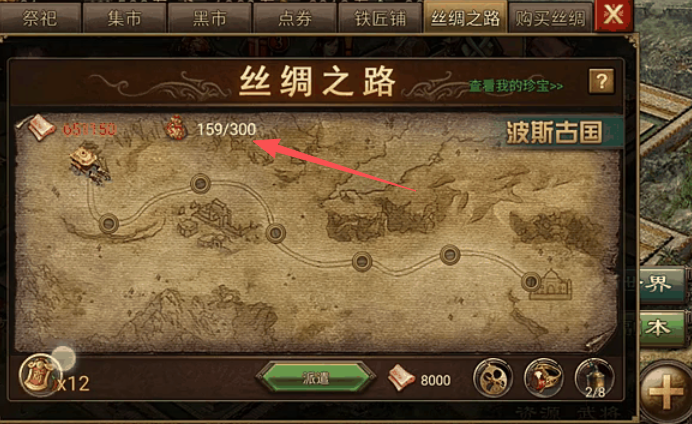Image resolution: width=692 pixels, height=424 pixels.
Task: Tap the silk bag icon beside 159/300
Action: 176,128
